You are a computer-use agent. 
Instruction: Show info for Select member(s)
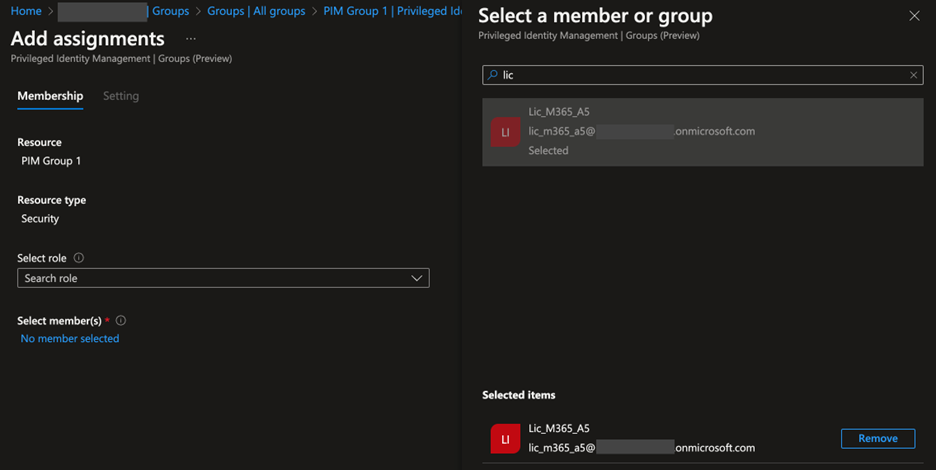[121, 321]
